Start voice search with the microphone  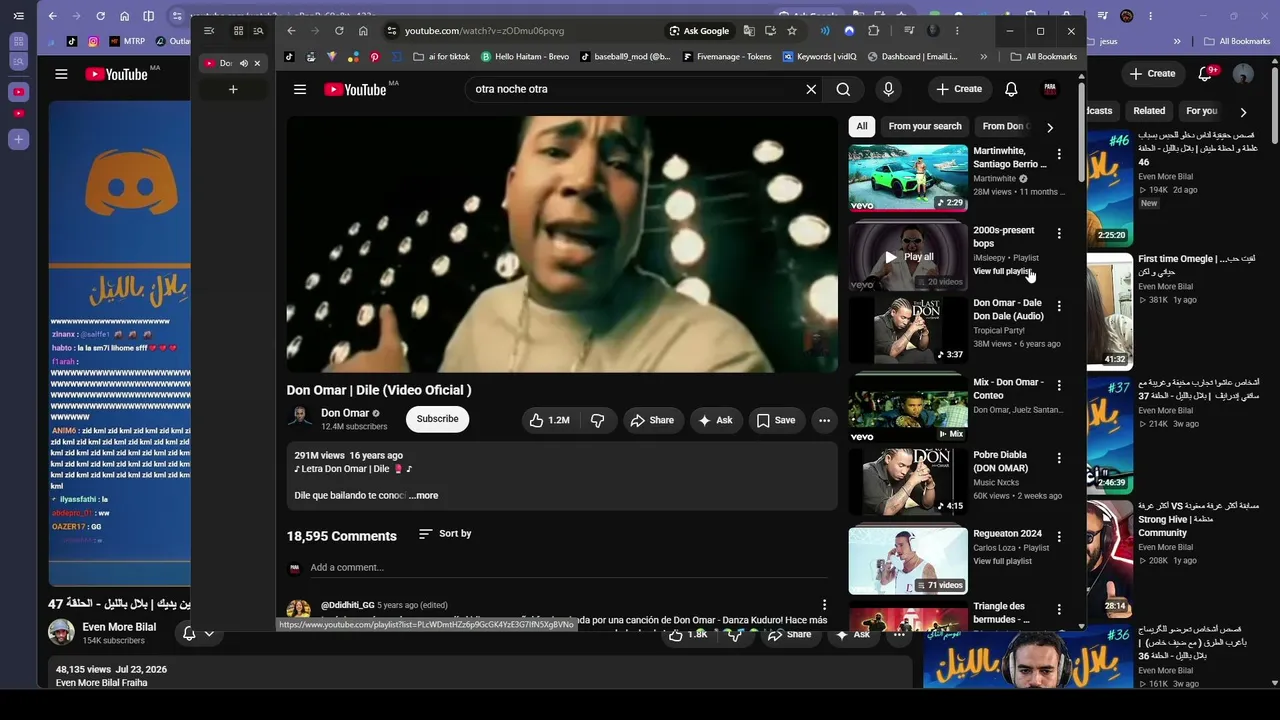(x=888, y=89)
